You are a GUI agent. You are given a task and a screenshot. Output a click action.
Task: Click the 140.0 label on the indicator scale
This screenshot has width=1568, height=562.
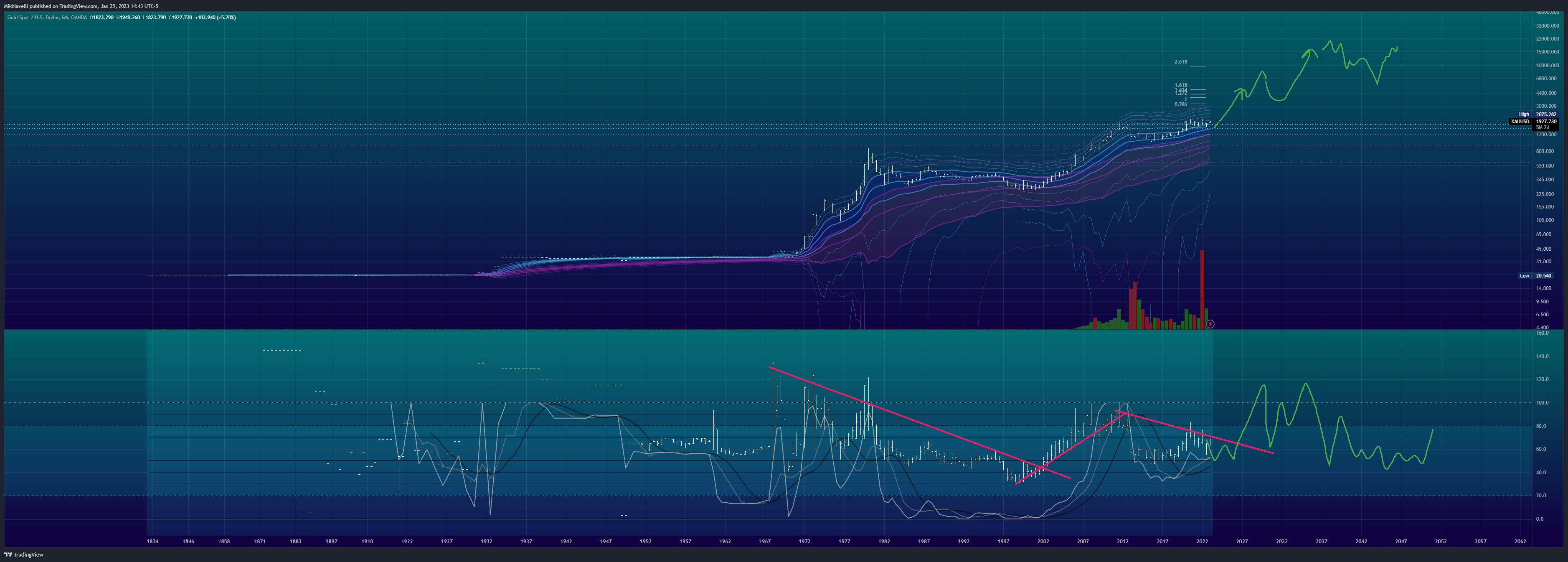click(1543, 357)
